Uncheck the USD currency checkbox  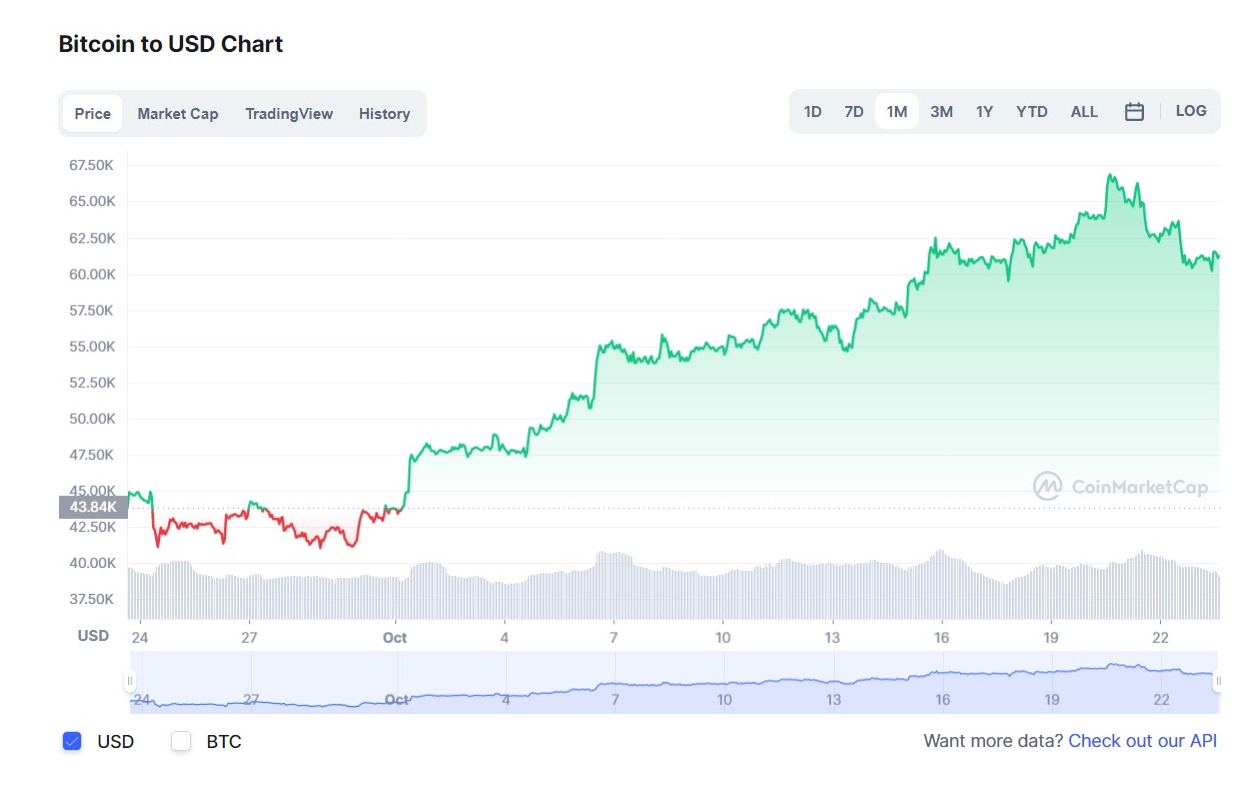click(x=72, y=741)
